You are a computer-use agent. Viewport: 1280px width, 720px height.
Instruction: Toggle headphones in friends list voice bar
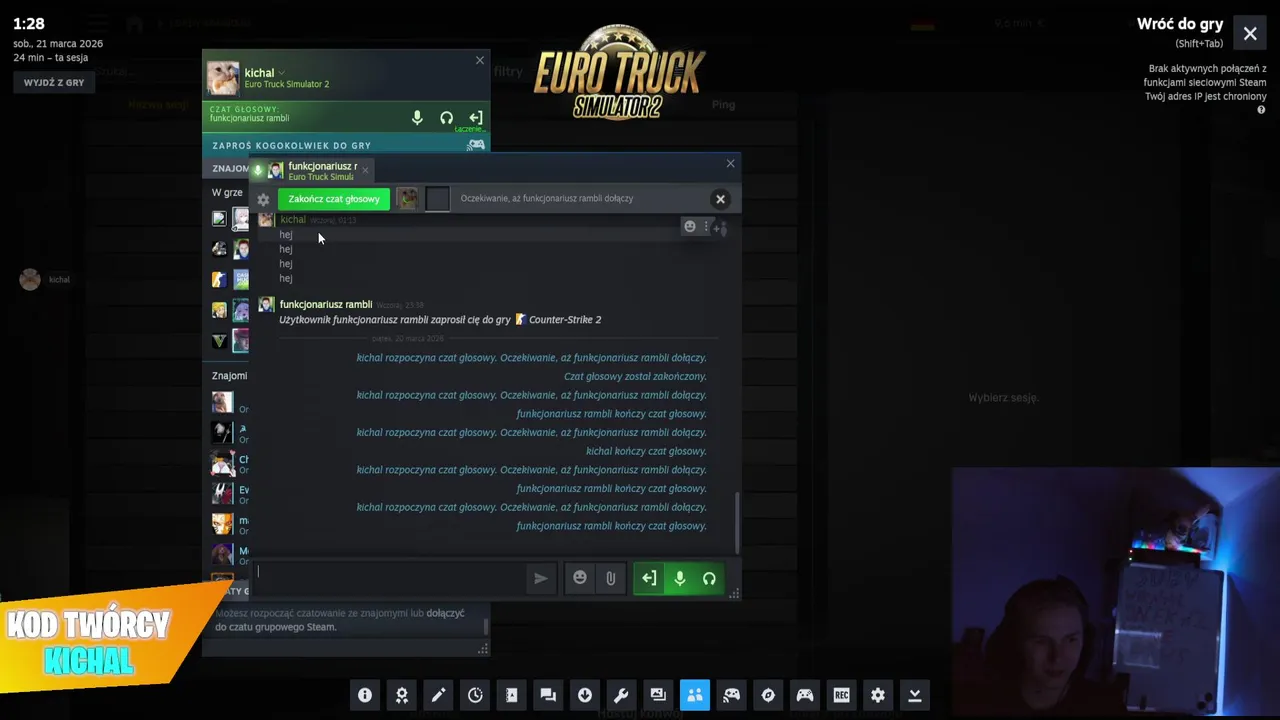[447, 118]
